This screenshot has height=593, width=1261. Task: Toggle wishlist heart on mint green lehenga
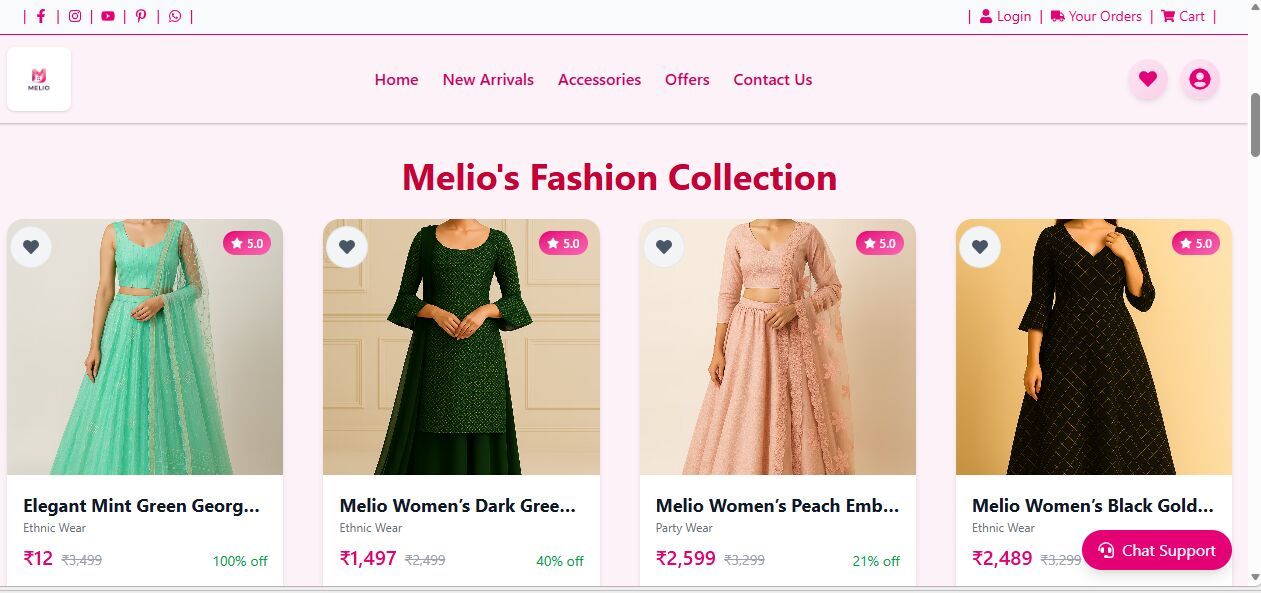point(31,247)
